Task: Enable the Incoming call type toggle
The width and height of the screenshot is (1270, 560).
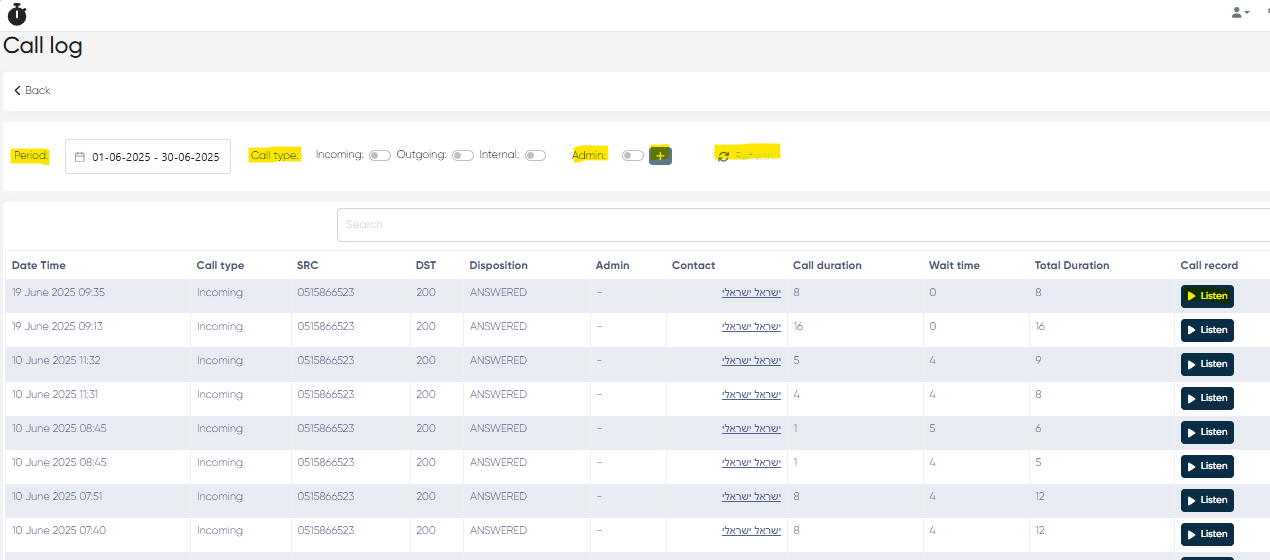Action: coord(379,155)
